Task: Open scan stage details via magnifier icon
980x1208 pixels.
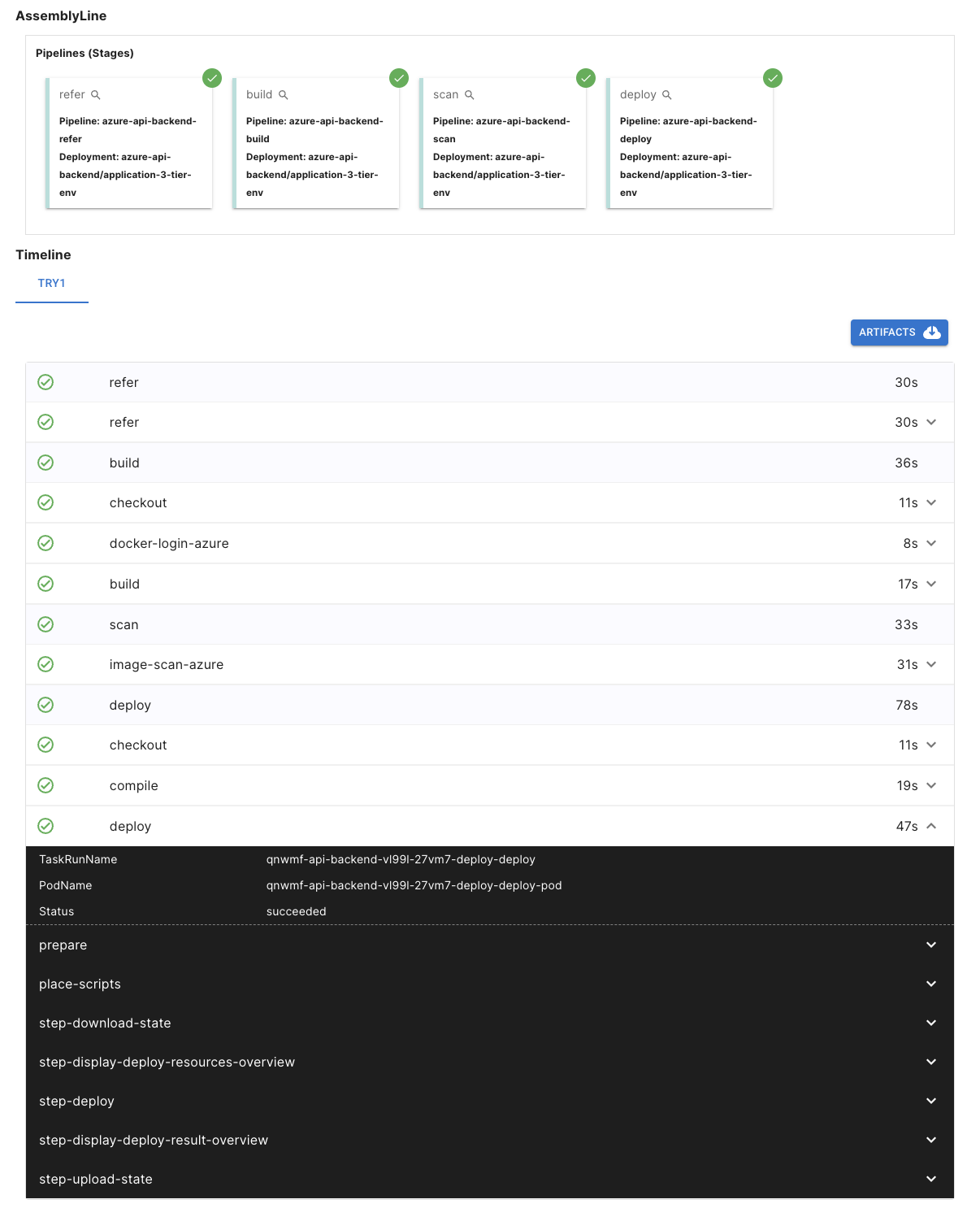Action: [470, 95]
